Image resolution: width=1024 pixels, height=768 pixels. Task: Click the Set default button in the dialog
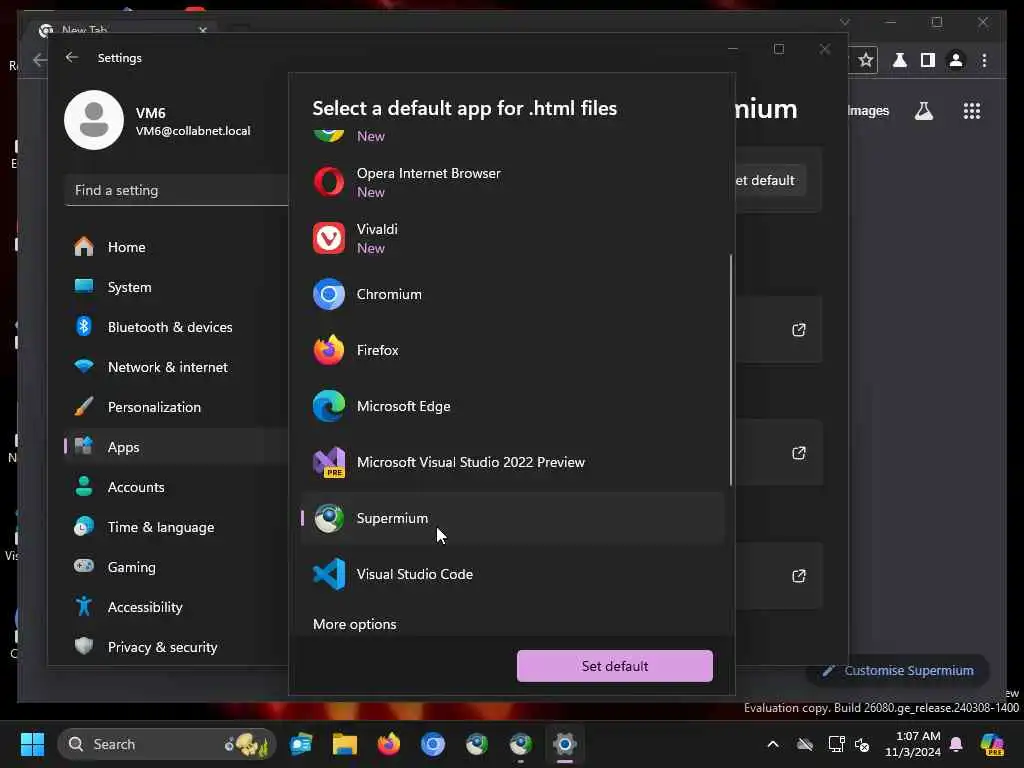pyautogui.click(x=615, y=666)
